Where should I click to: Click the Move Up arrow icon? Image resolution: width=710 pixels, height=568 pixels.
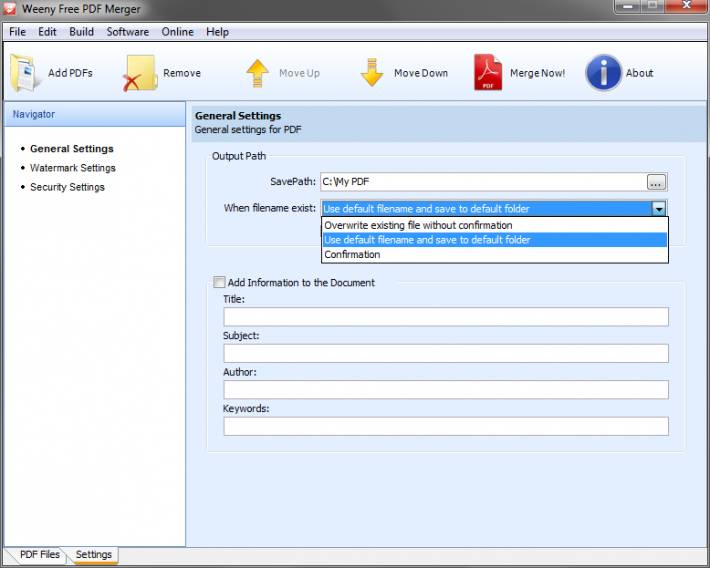(x=257, y=73)
